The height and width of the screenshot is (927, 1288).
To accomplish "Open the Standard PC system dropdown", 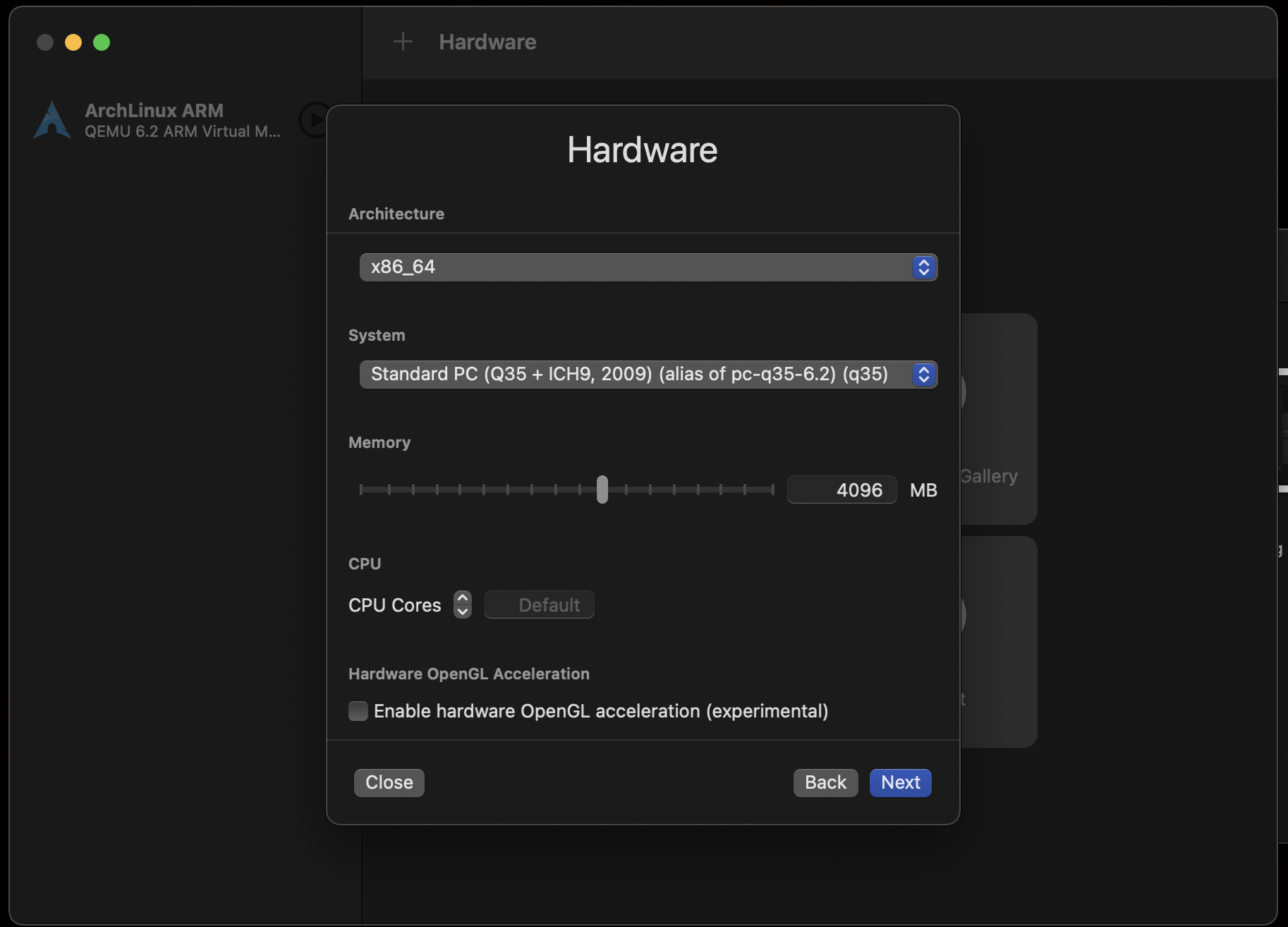I will tap(635, 375).
